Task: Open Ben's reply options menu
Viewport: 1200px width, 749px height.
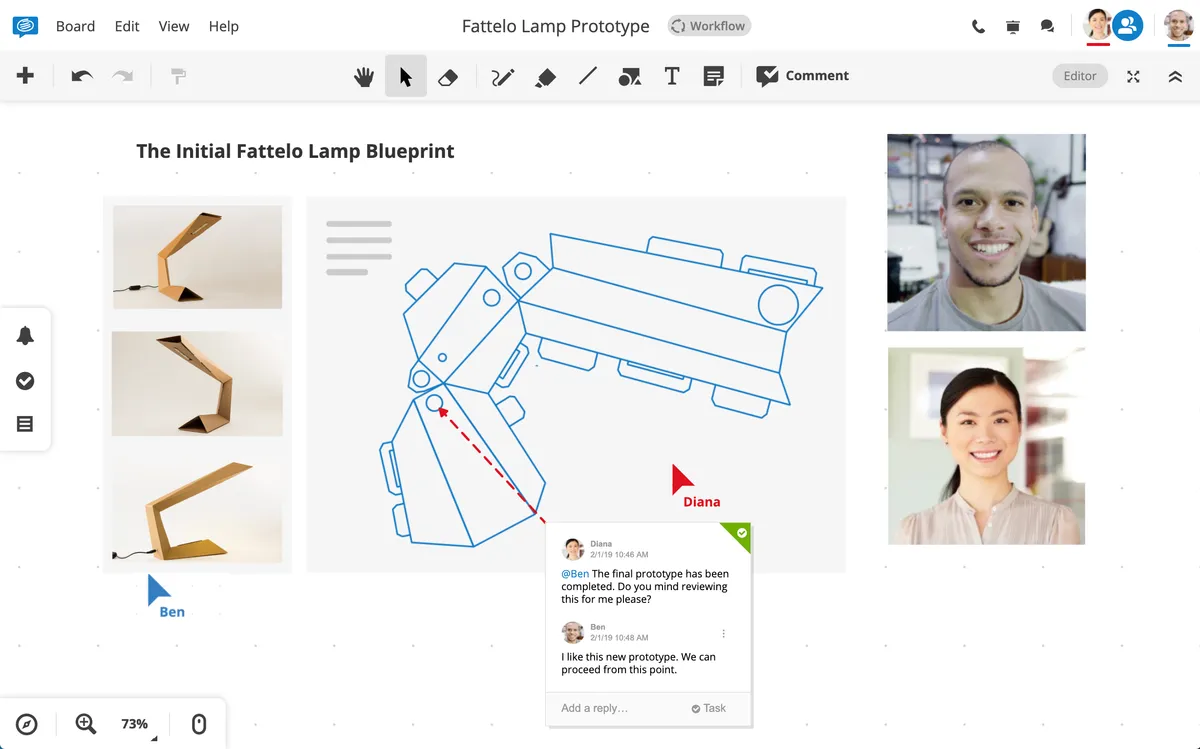Action: pos(723,633)
